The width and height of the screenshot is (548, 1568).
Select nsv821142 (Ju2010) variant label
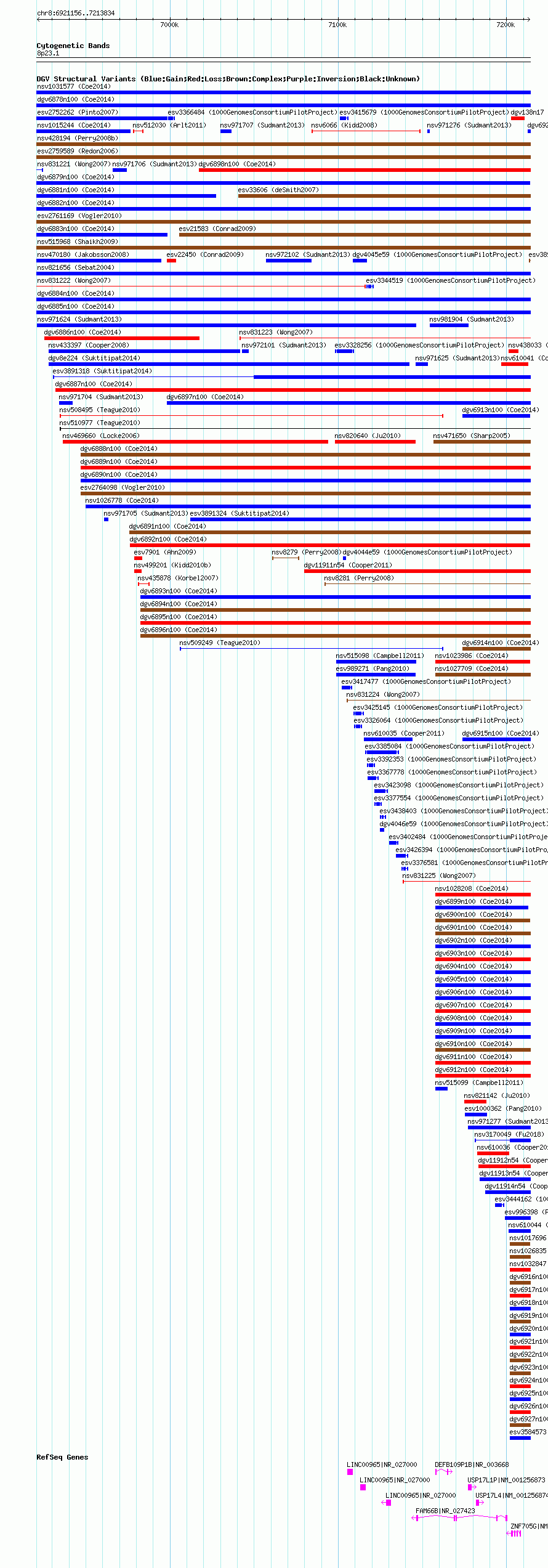pos(497,1095)
